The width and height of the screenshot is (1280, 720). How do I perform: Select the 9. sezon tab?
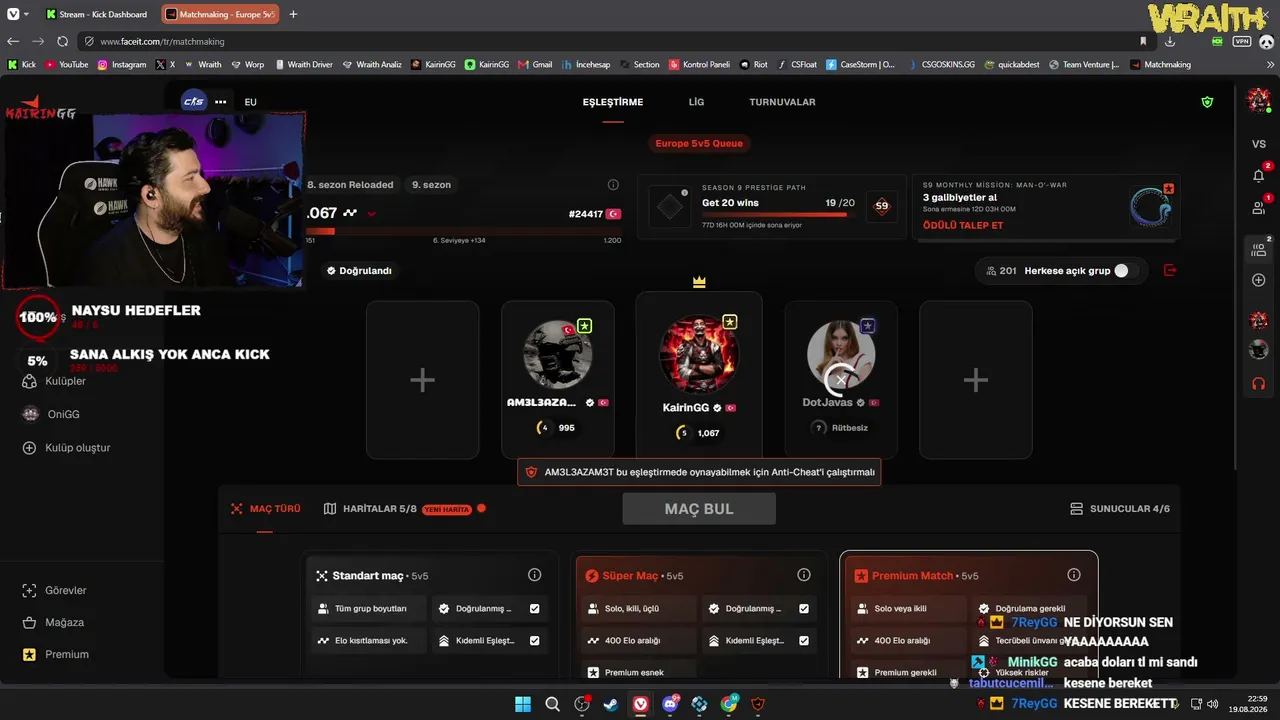click(431, 185)
